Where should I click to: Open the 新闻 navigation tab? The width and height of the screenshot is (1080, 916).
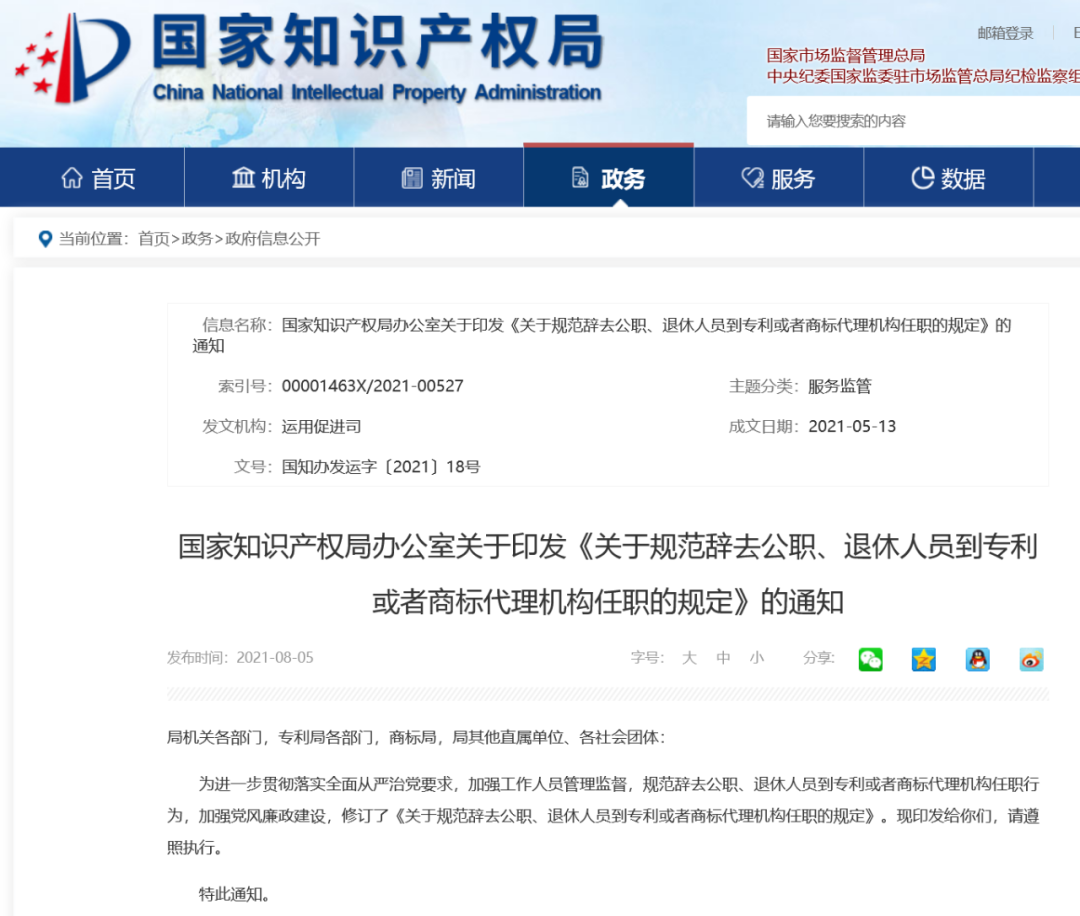(x=439, y=178)
